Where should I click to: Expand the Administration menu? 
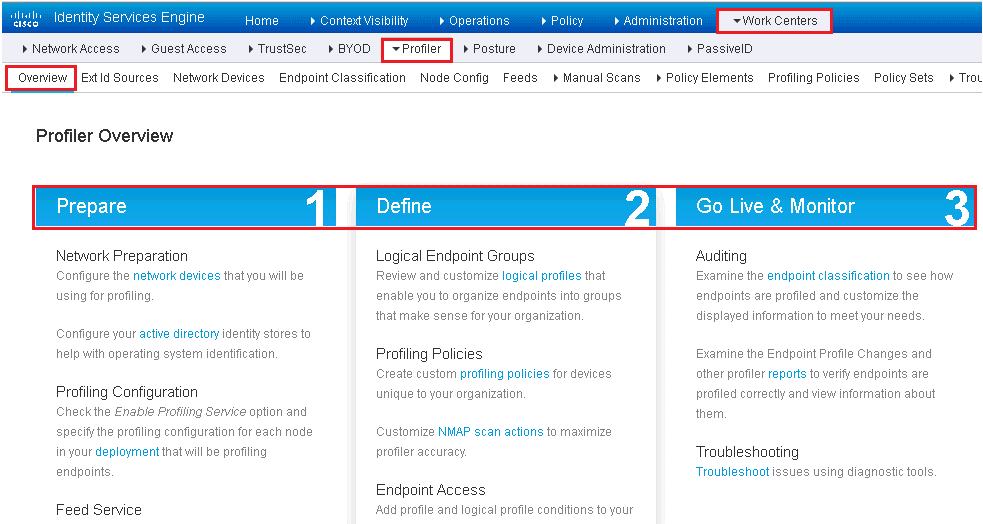658,21
